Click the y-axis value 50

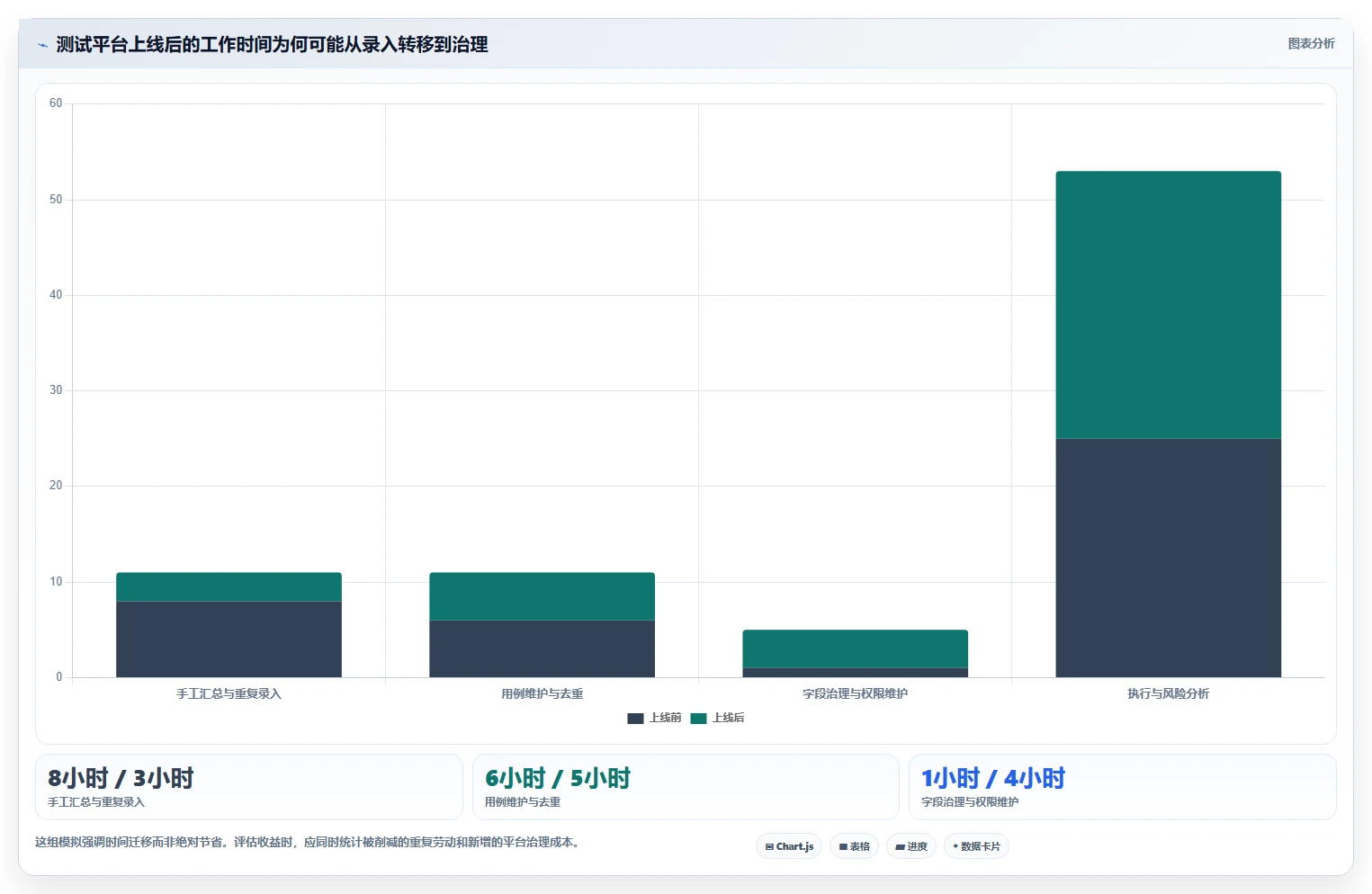point(56,200)
